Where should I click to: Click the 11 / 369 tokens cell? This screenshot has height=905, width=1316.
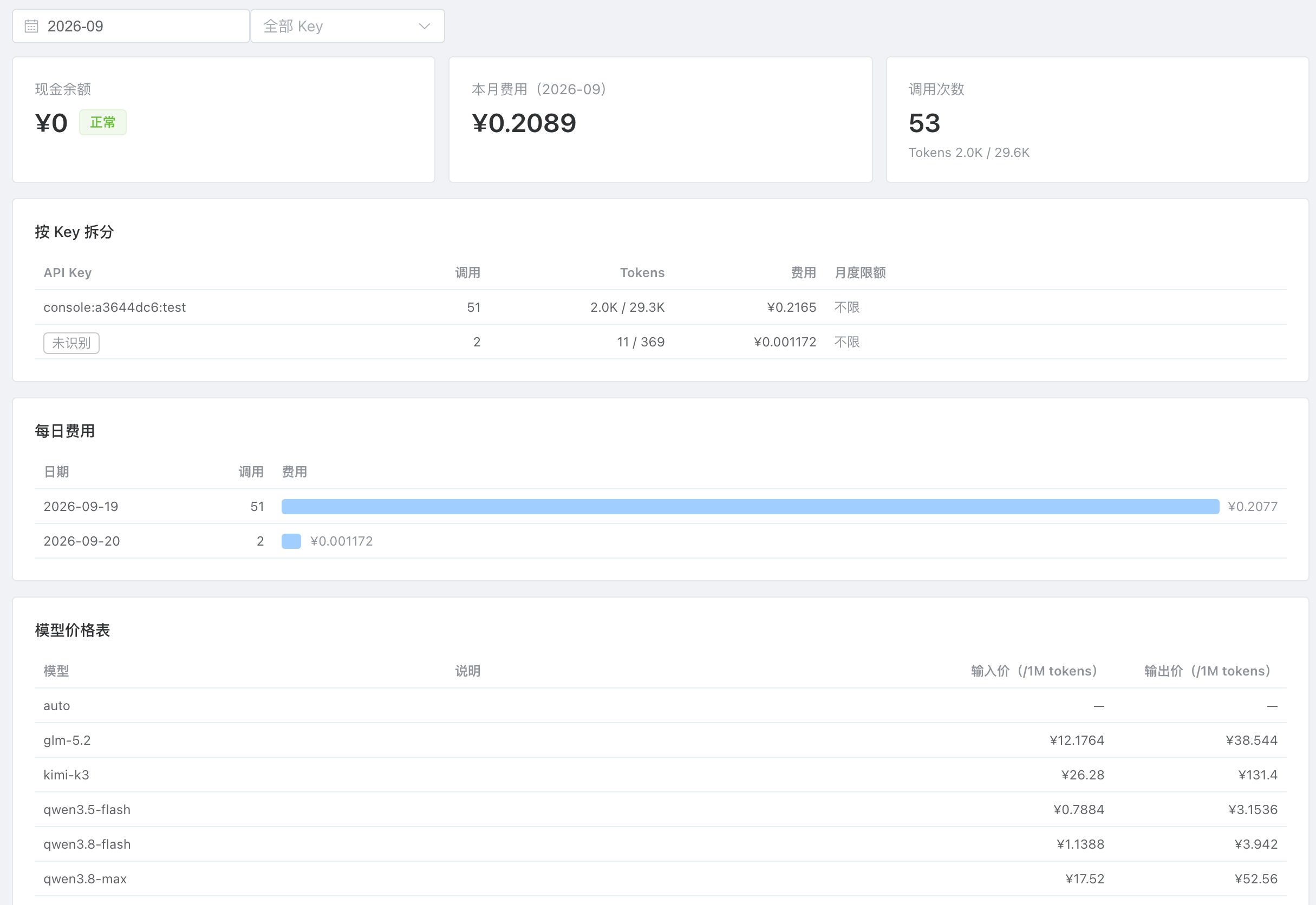pyautogui.click(x=641, y=342)
